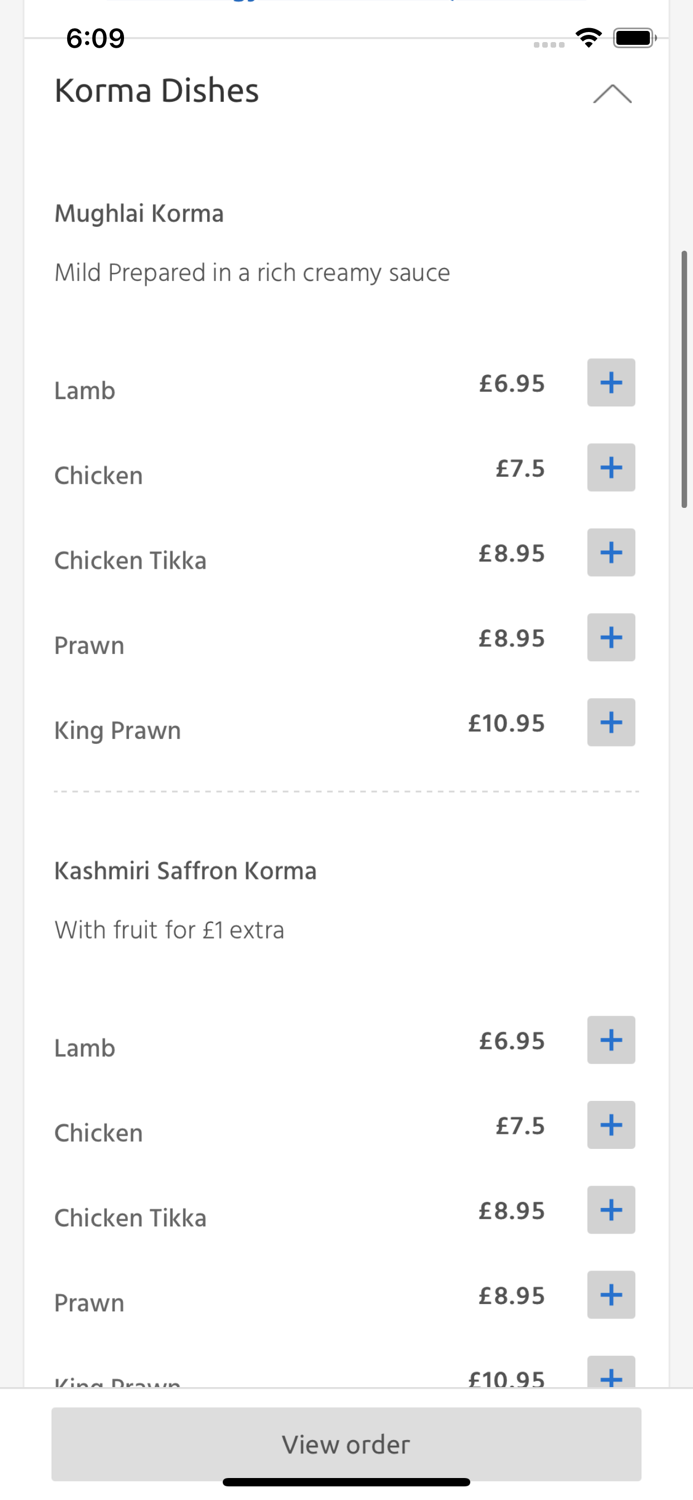This screenshot has width=693, height=1500.
Task: Add Chicken Tikka Kashmiri Saffron Korma
Action: coord(611,1210)
